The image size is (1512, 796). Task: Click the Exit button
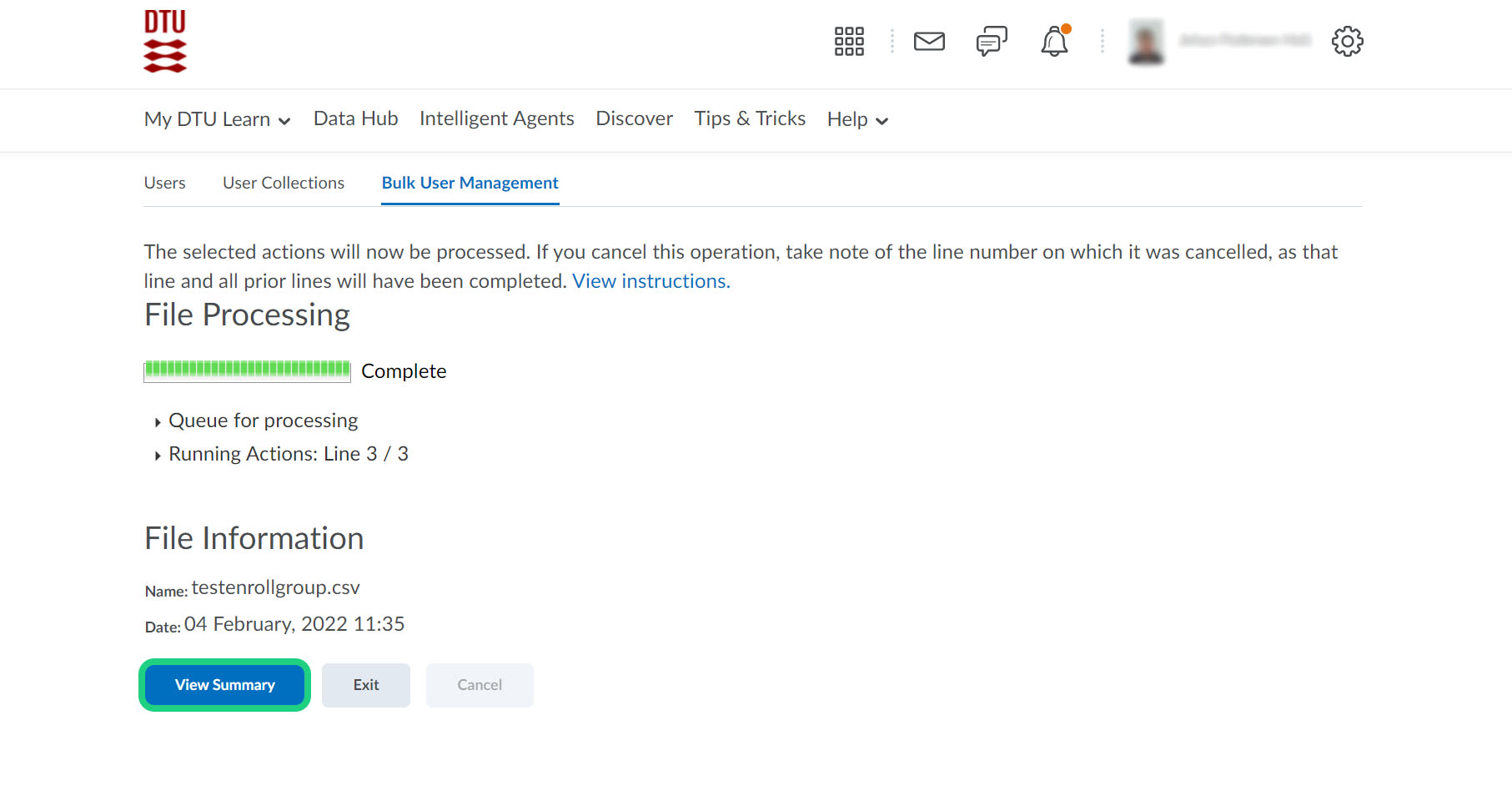pos(365,685)
